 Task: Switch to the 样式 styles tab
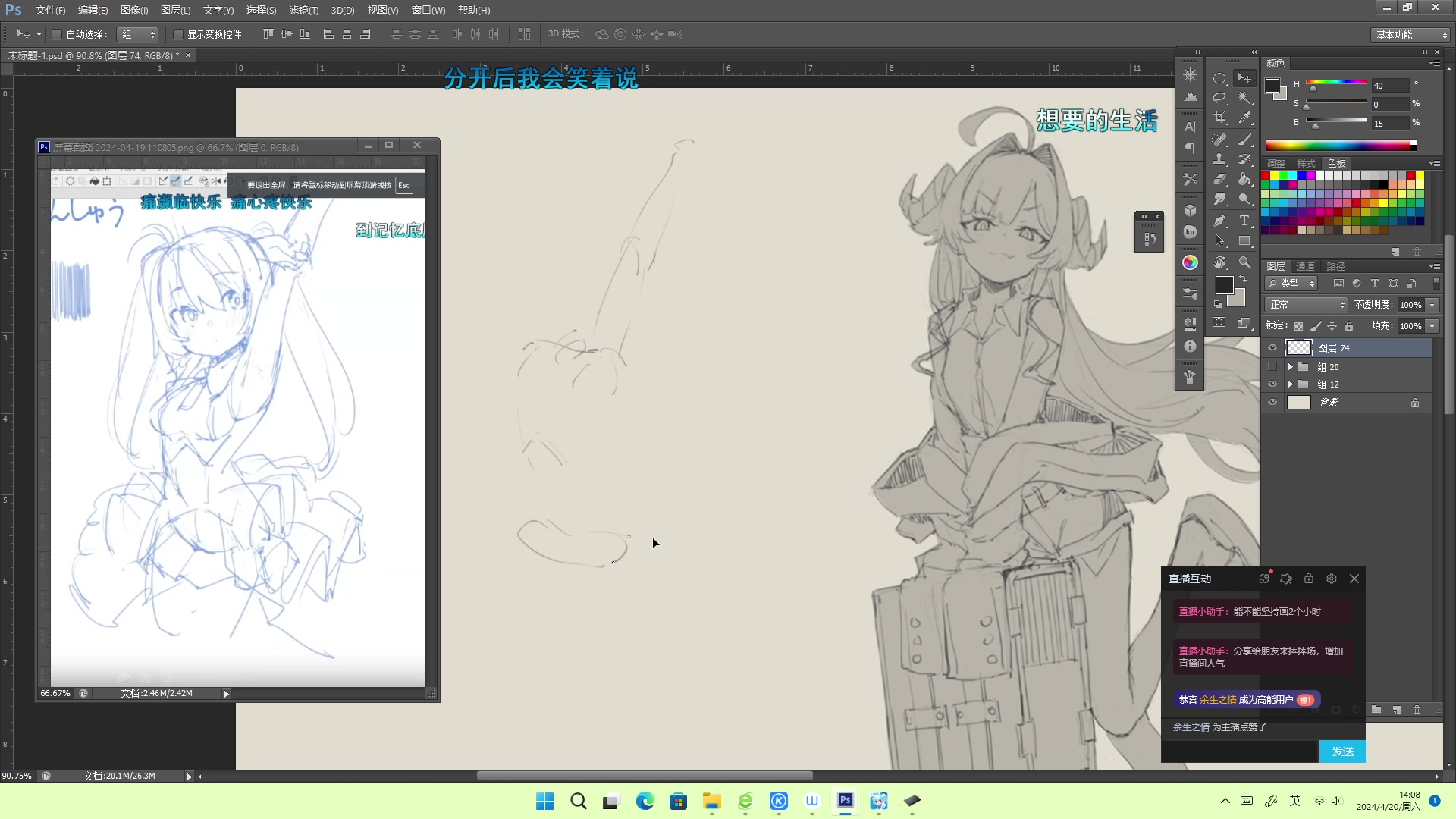pyautogui.click(x=1306, y=164)
